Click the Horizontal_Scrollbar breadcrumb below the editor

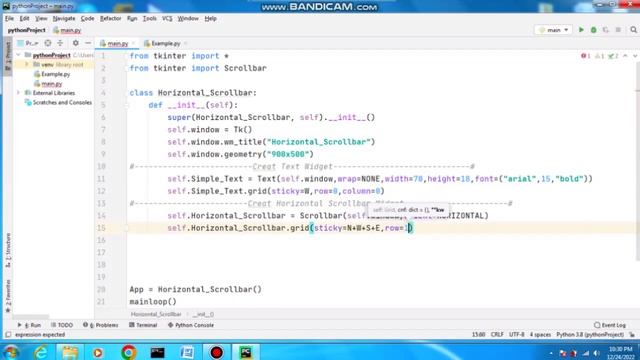(x=156, y=314)
